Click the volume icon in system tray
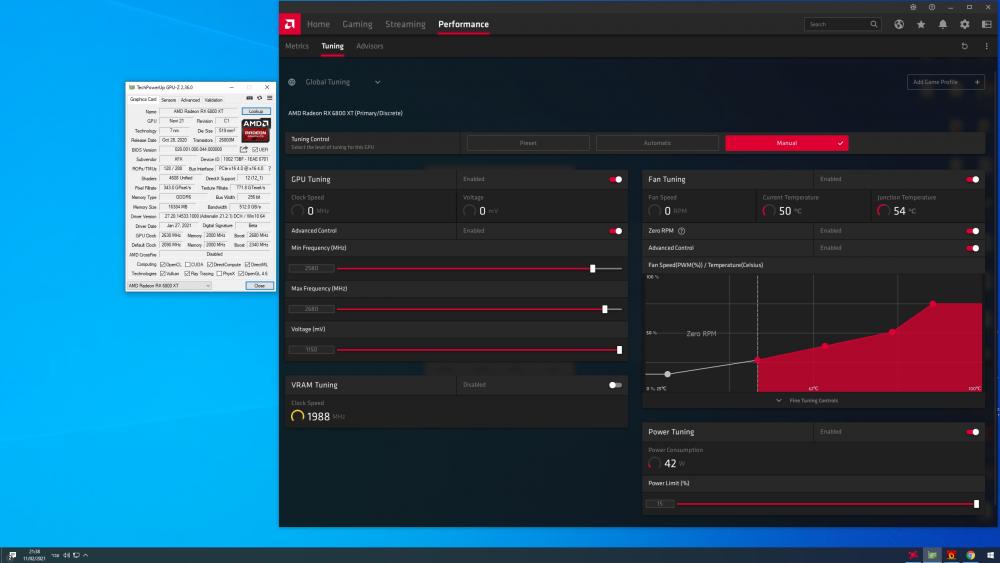The width and height of the screenshot is (1000, 563). pyautogui.click(x=66, y=555)
